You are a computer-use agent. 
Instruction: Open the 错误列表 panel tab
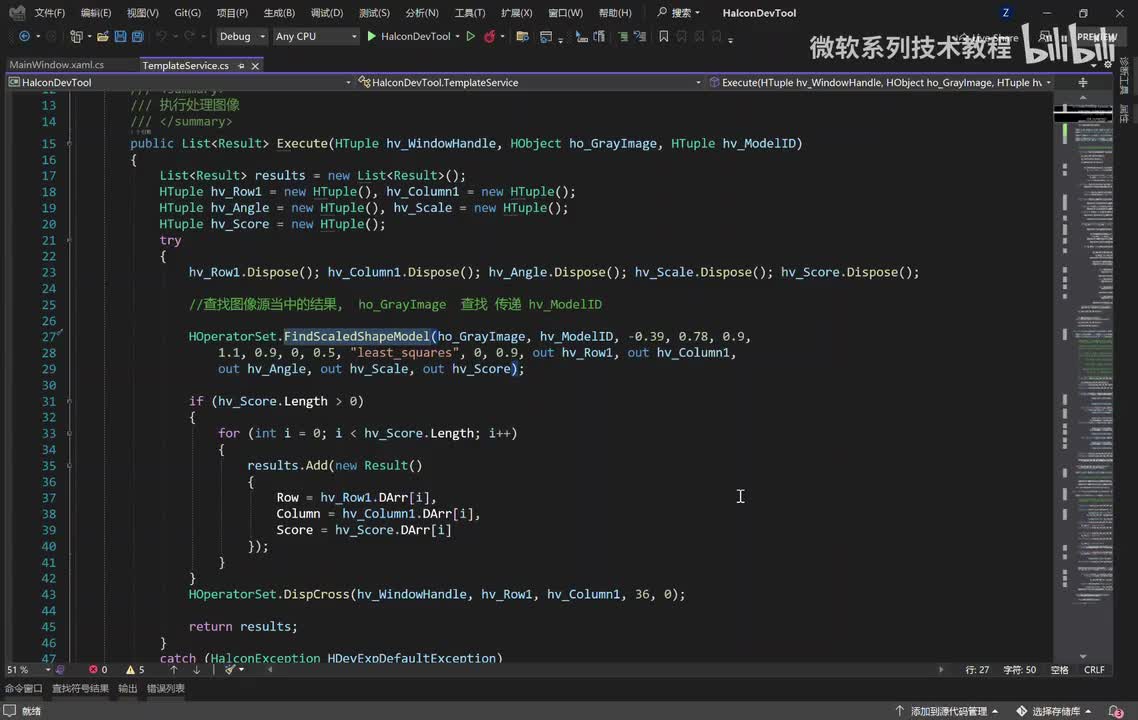165,688
